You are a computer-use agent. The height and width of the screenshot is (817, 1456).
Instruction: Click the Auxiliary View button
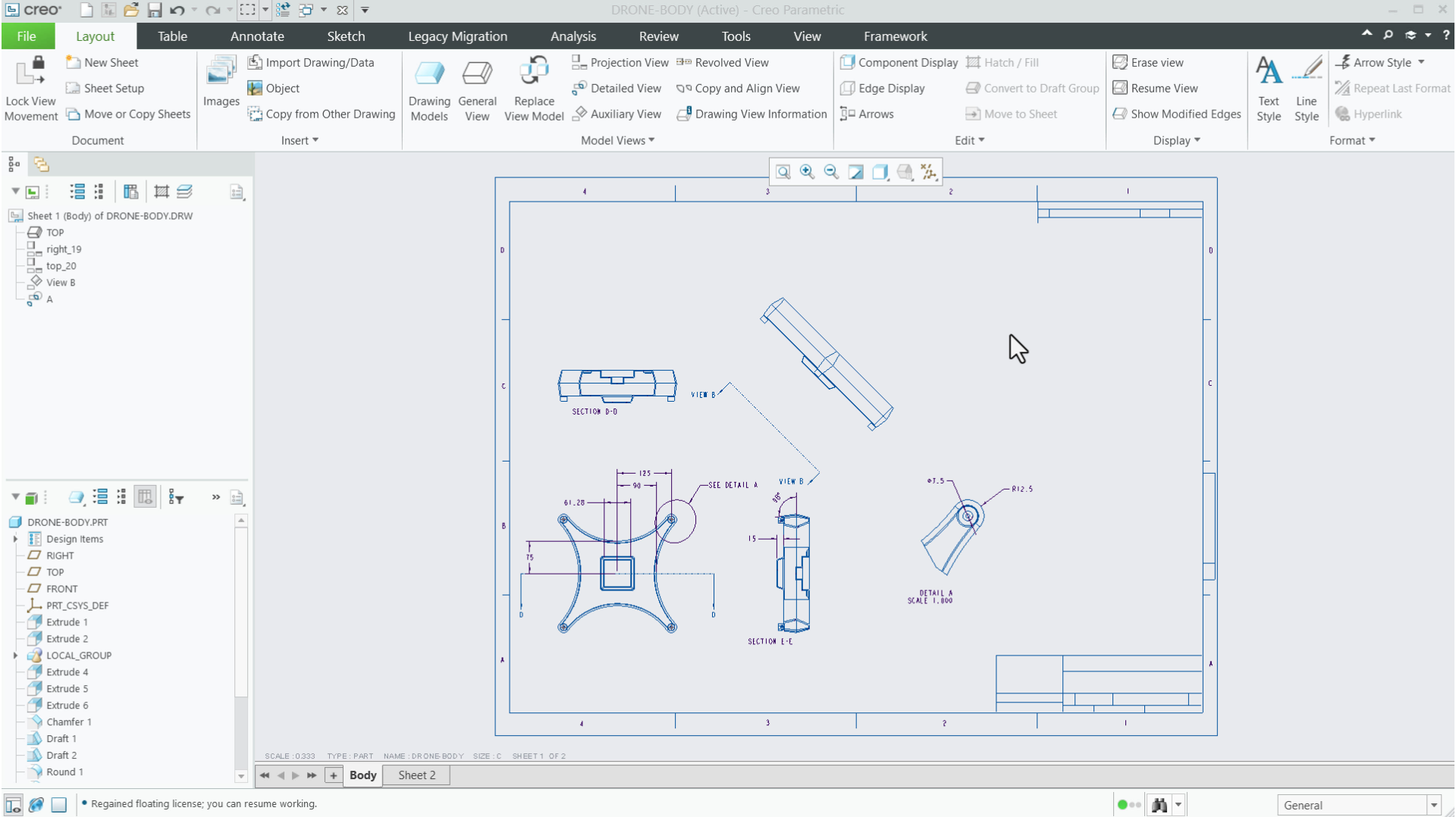[617, 114]
